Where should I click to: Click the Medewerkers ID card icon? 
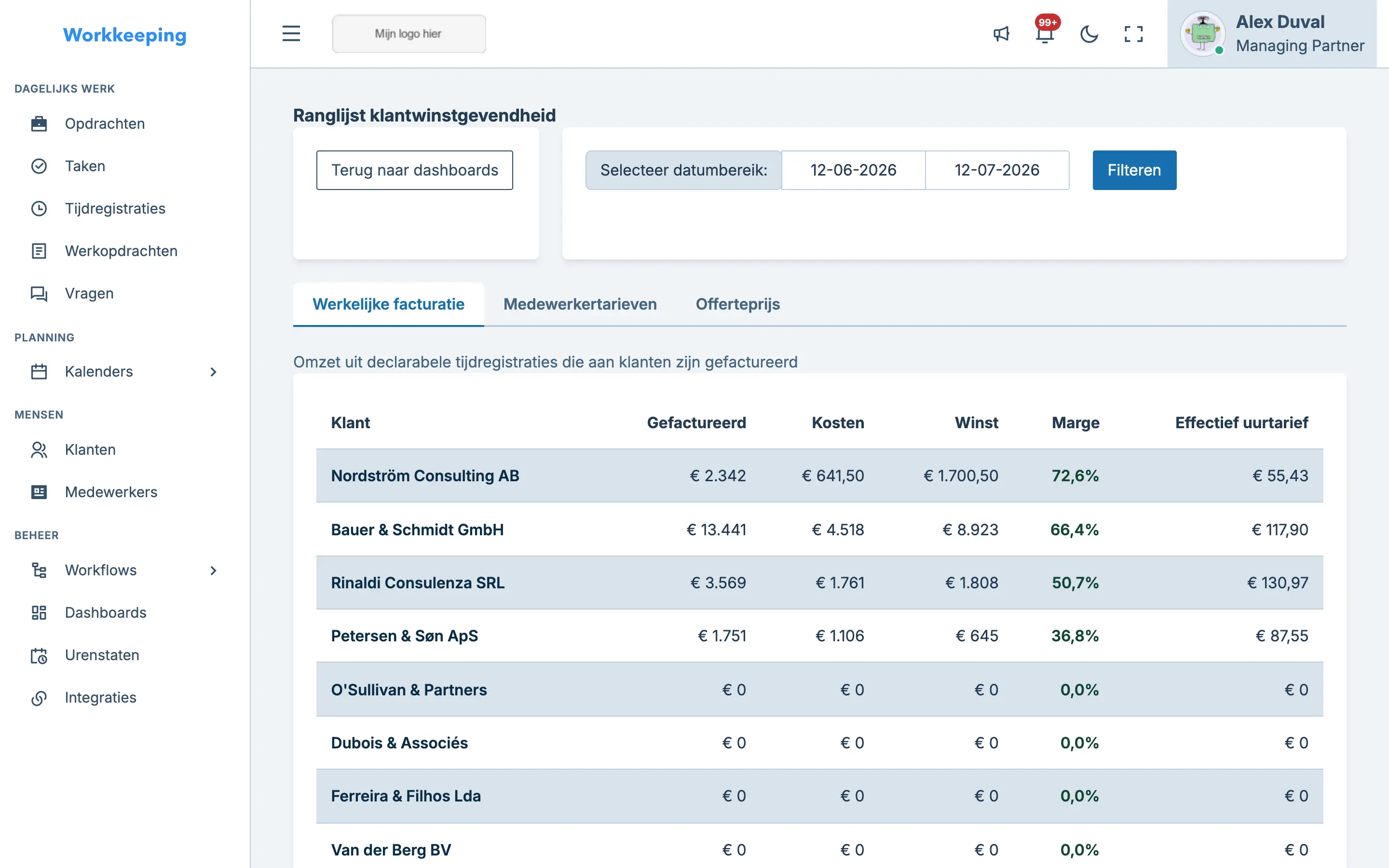click(39, 492)
